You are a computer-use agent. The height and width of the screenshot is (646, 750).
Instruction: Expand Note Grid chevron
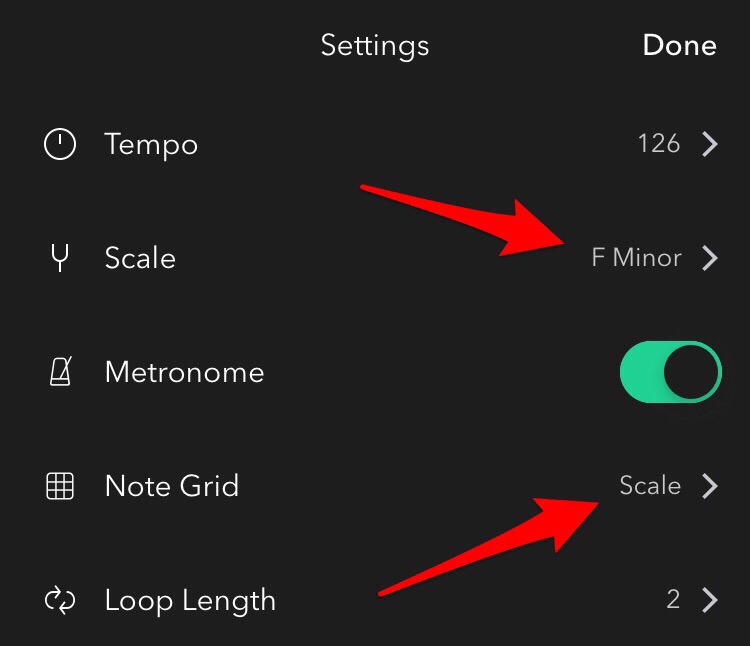click(x=710, y=487)
